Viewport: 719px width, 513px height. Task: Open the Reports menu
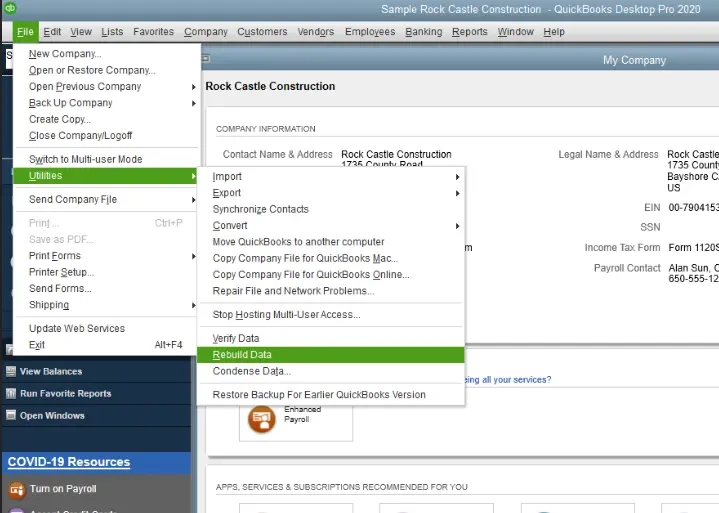470,32
